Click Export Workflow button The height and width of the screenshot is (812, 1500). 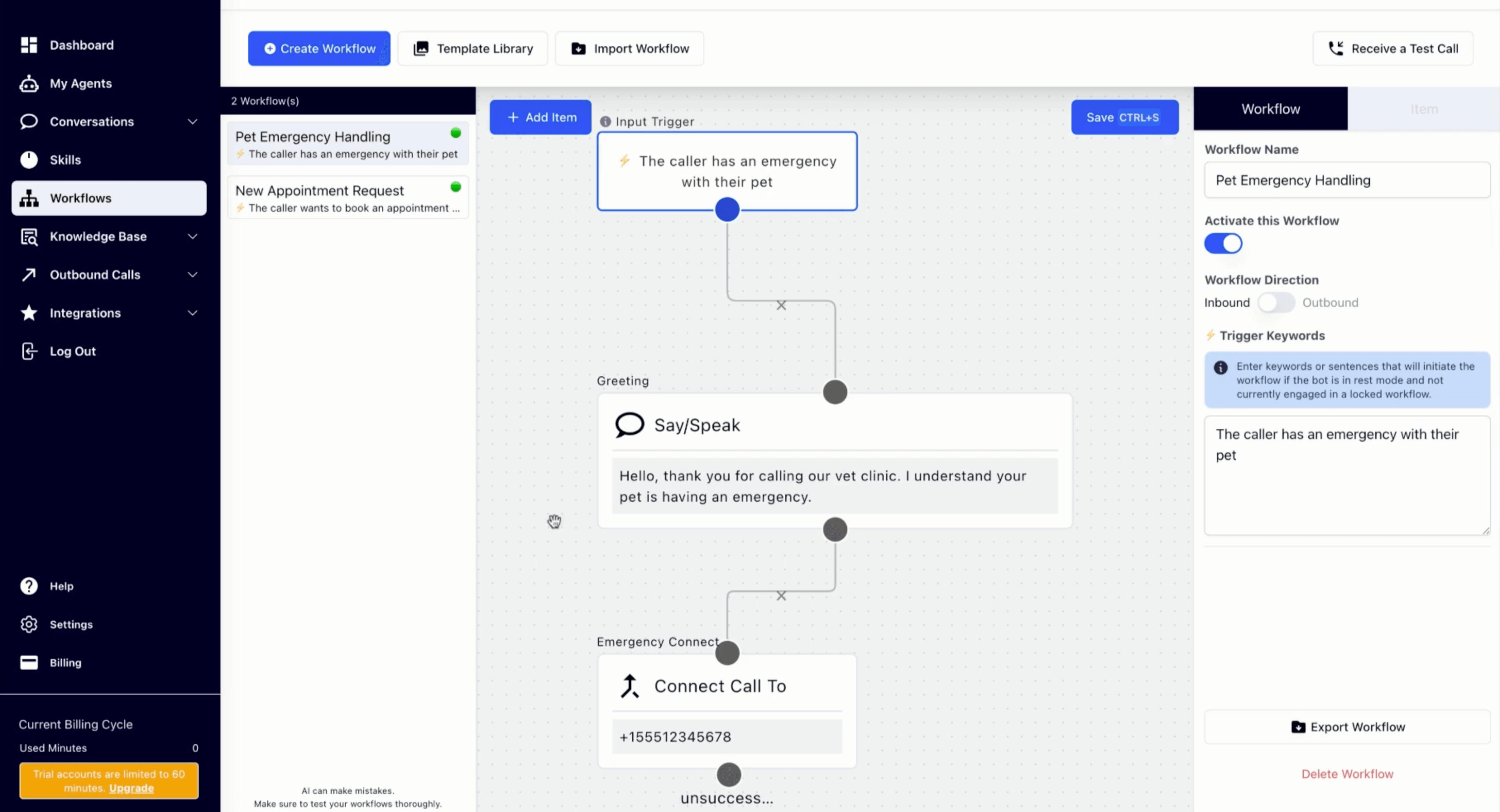pyautogui.click(x=1347, y=727)
